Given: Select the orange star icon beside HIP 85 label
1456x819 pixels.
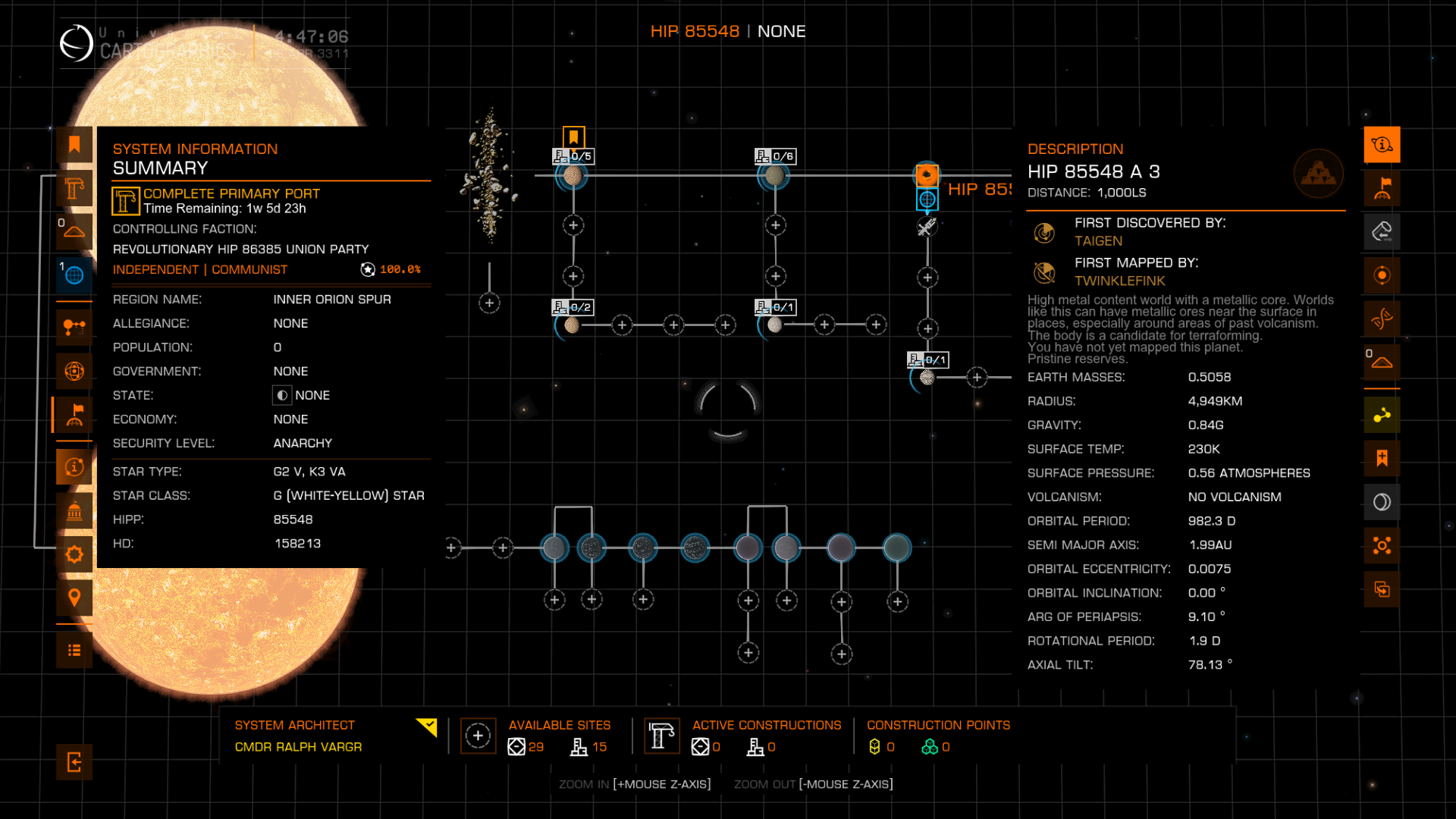Looking at the screenshot, I should click(x=927, y=176).
